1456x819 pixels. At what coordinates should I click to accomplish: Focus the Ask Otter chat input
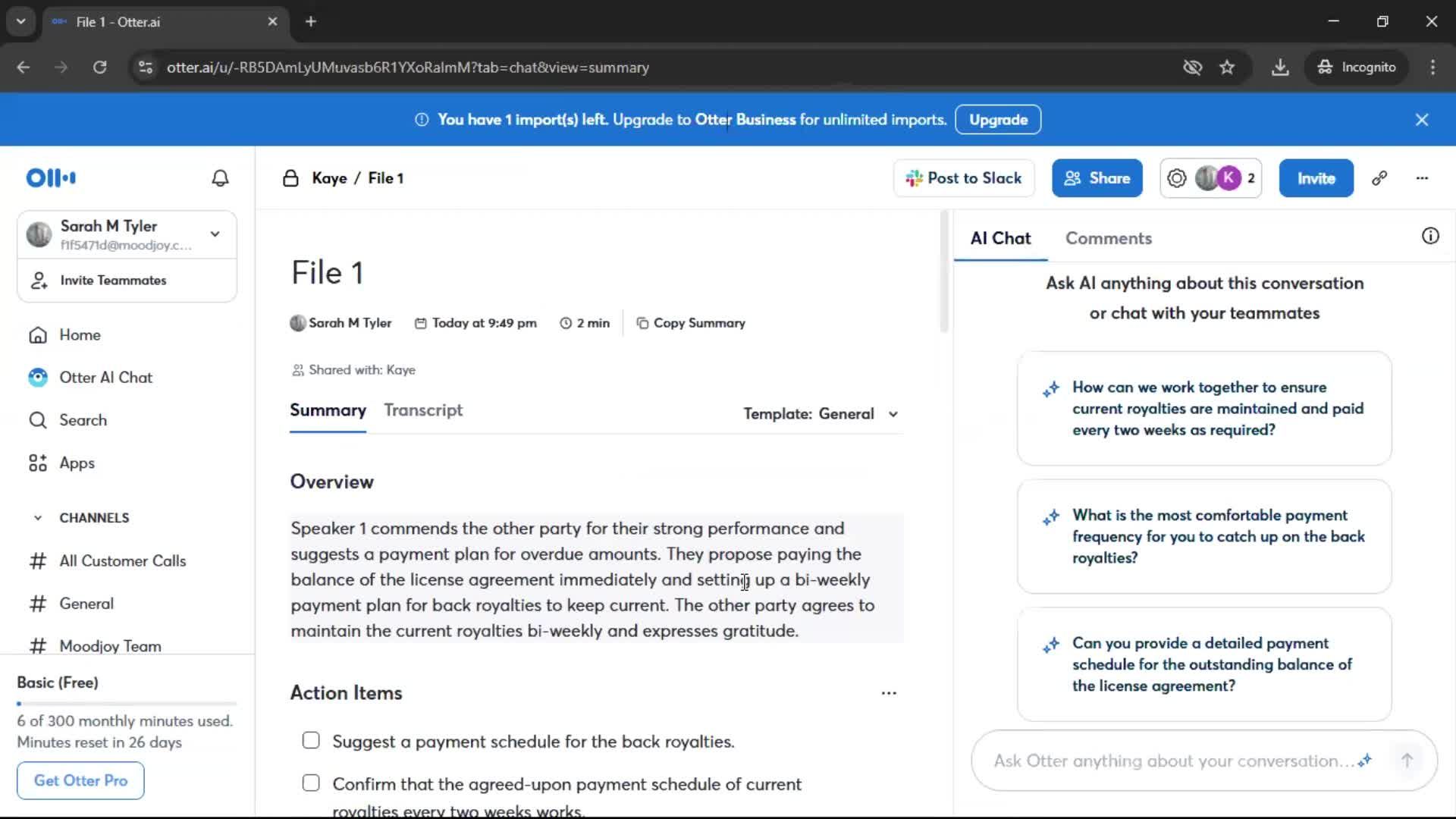(x=1172, y=761)
